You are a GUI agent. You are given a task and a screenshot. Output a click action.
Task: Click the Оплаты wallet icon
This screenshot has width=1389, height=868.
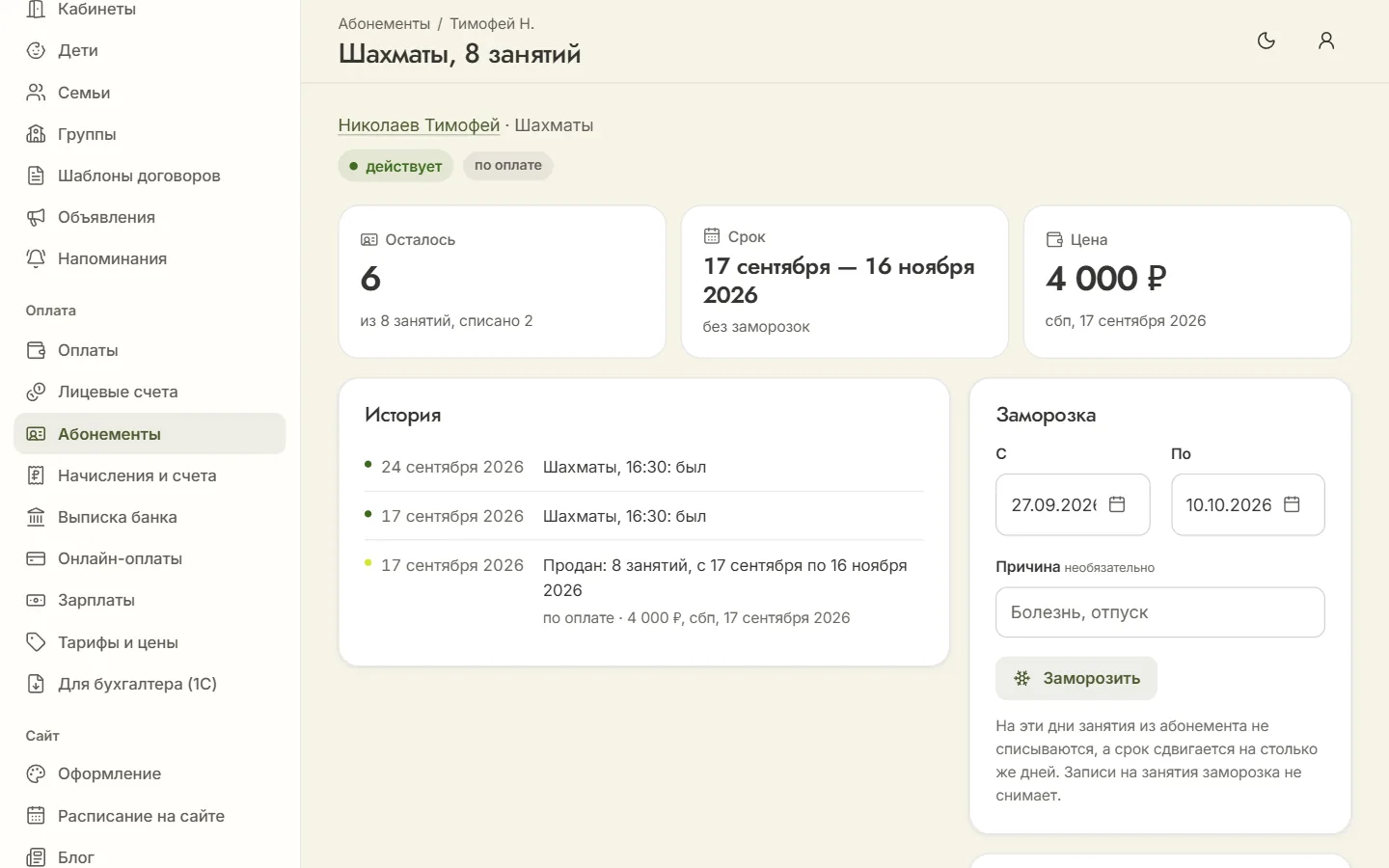(36, 350)
